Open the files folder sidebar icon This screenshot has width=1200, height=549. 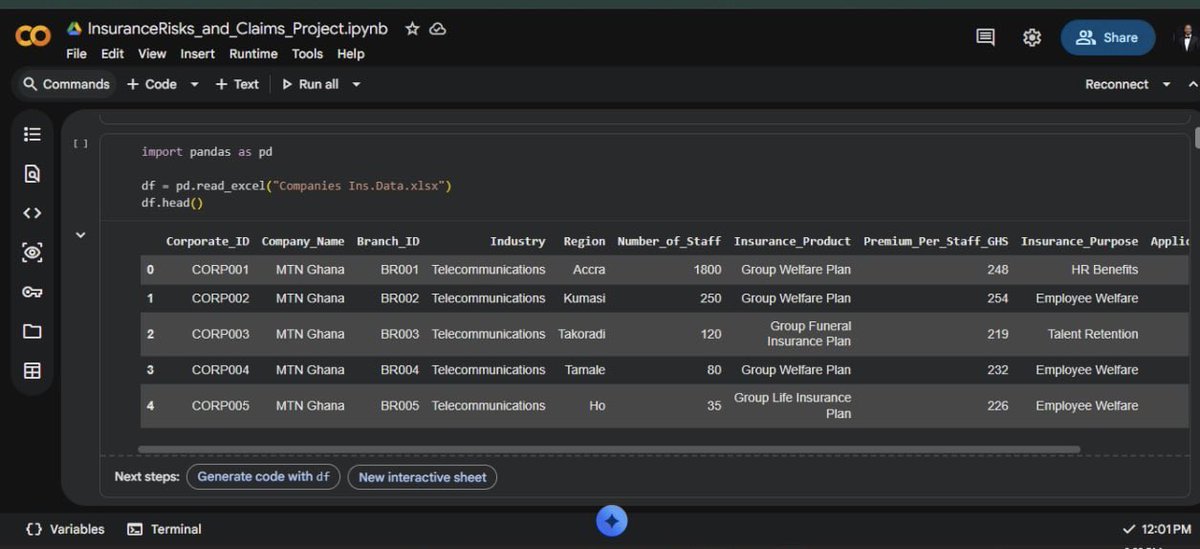pos(32,331)
